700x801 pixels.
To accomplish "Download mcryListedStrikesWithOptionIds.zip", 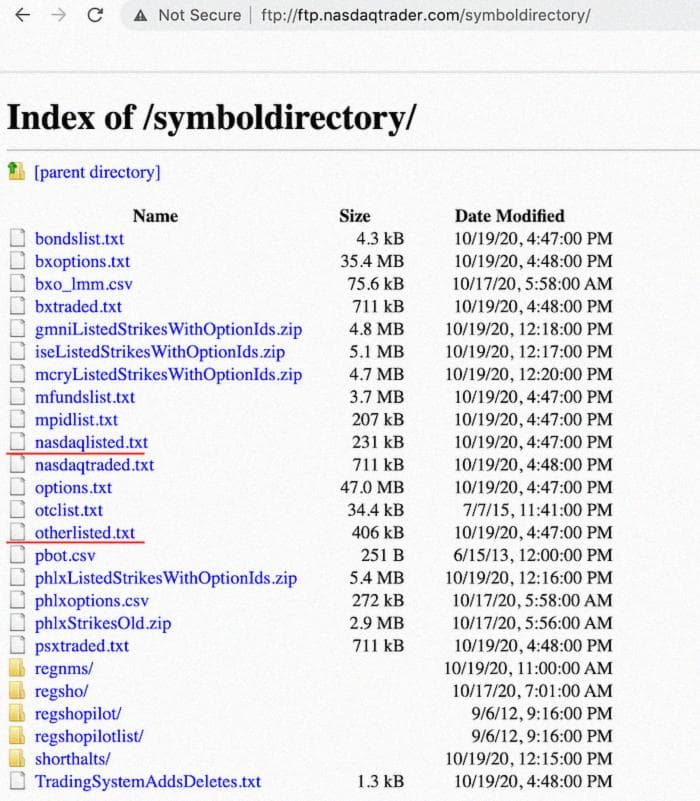I will tap(168, 374).
